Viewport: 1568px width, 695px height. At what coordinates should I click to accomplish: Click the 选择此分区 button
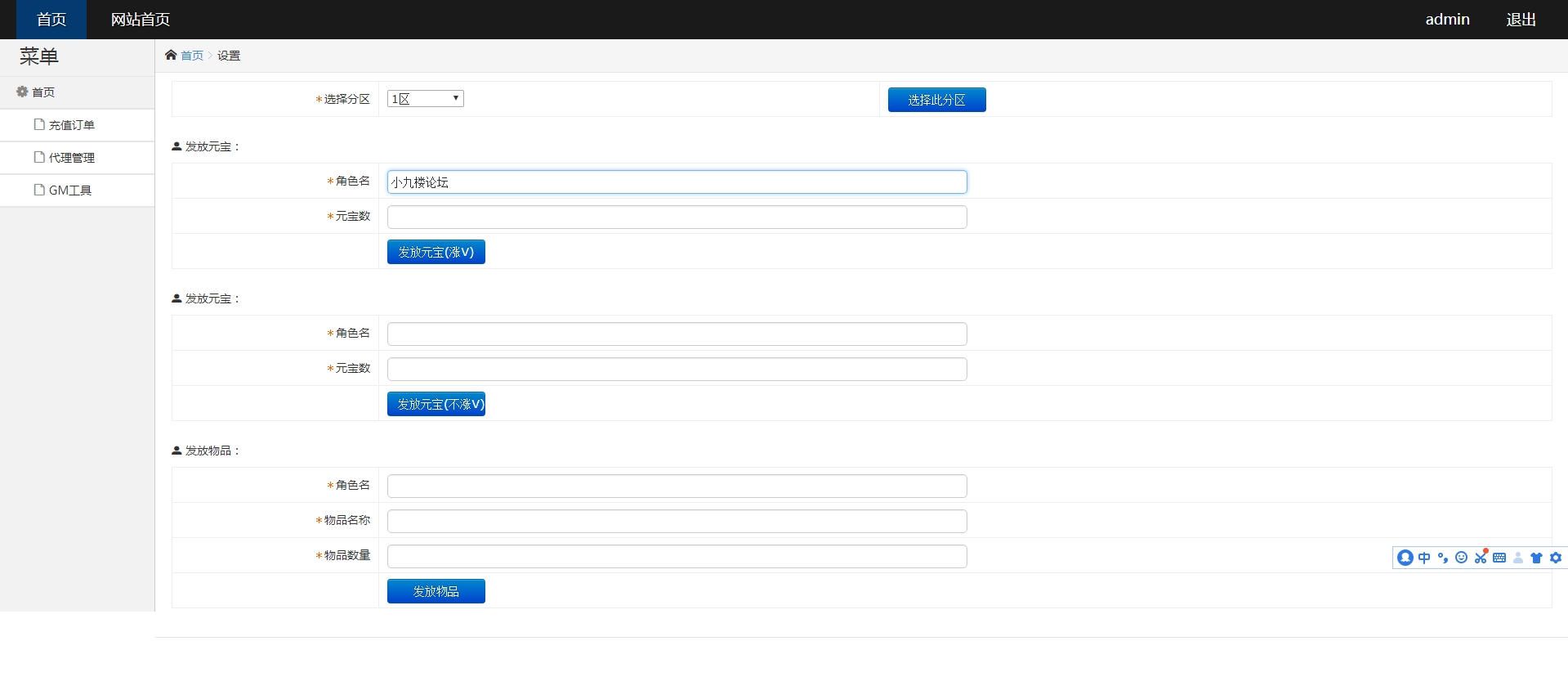936,100
